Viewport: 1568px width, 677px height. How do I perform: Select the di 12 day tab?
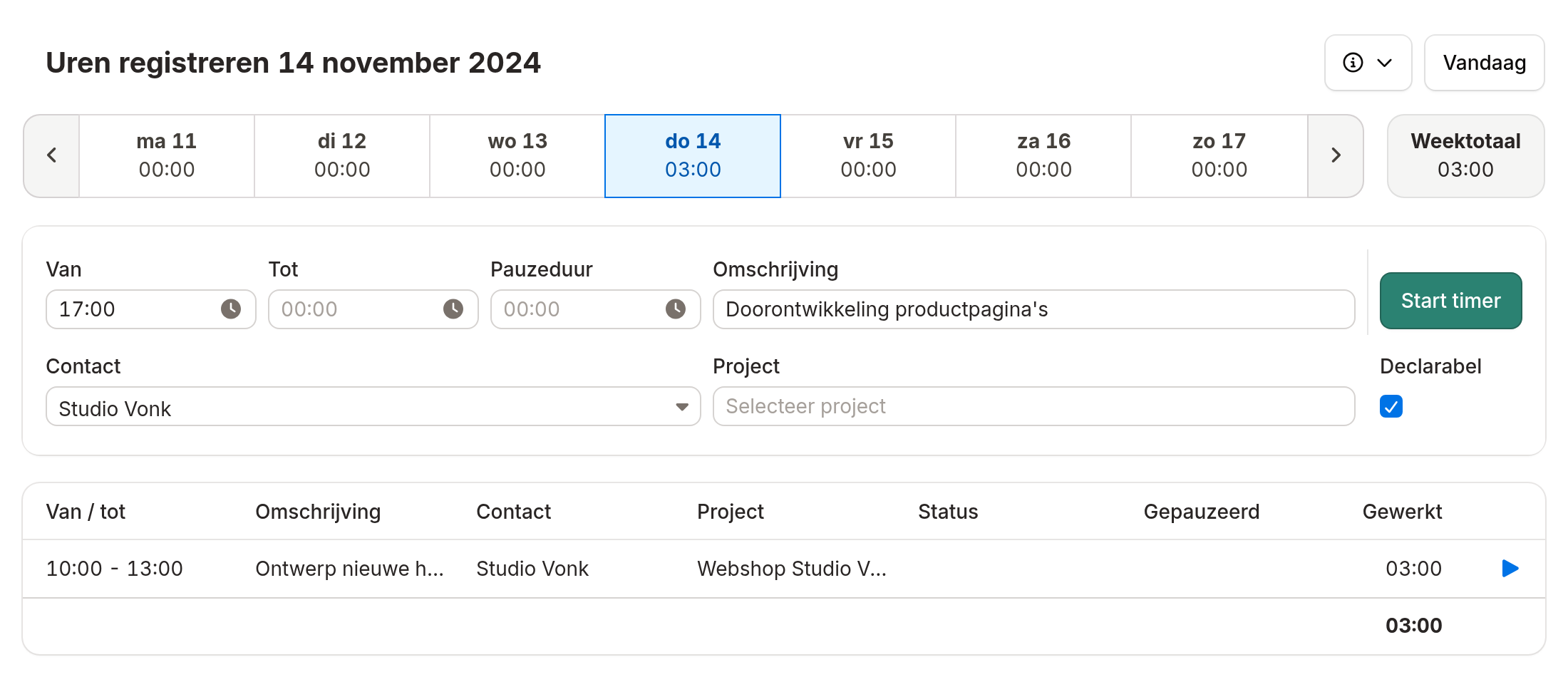point(342,155)
